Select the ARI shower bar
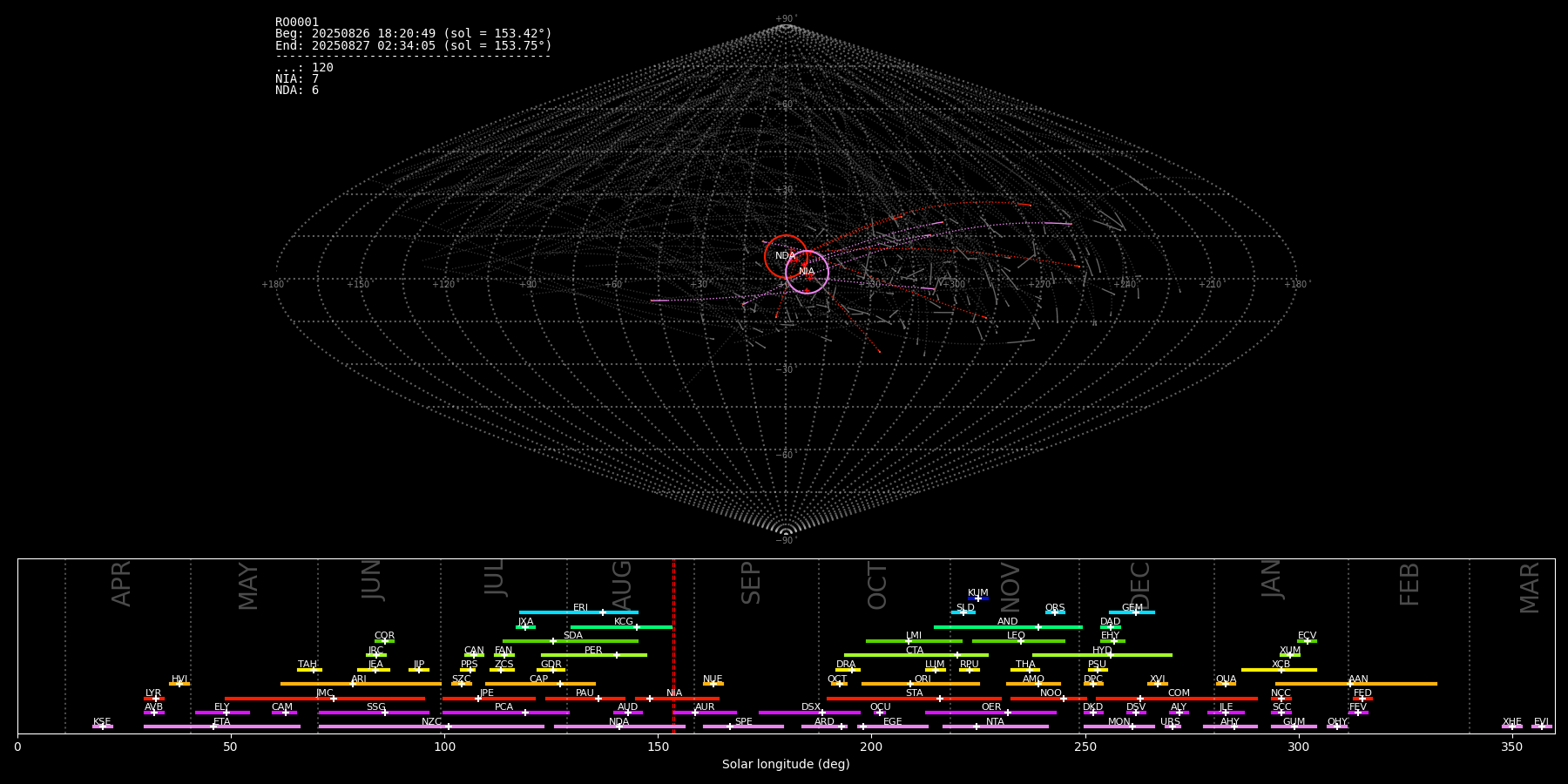 [x=361, y=684]
